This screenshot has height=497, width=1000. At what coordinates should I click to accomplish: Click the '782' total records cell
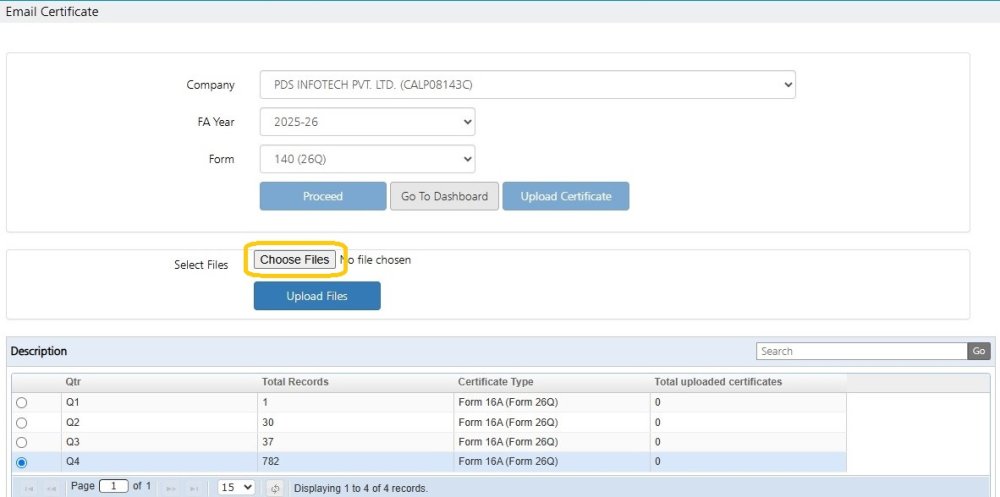coord(355,462)
